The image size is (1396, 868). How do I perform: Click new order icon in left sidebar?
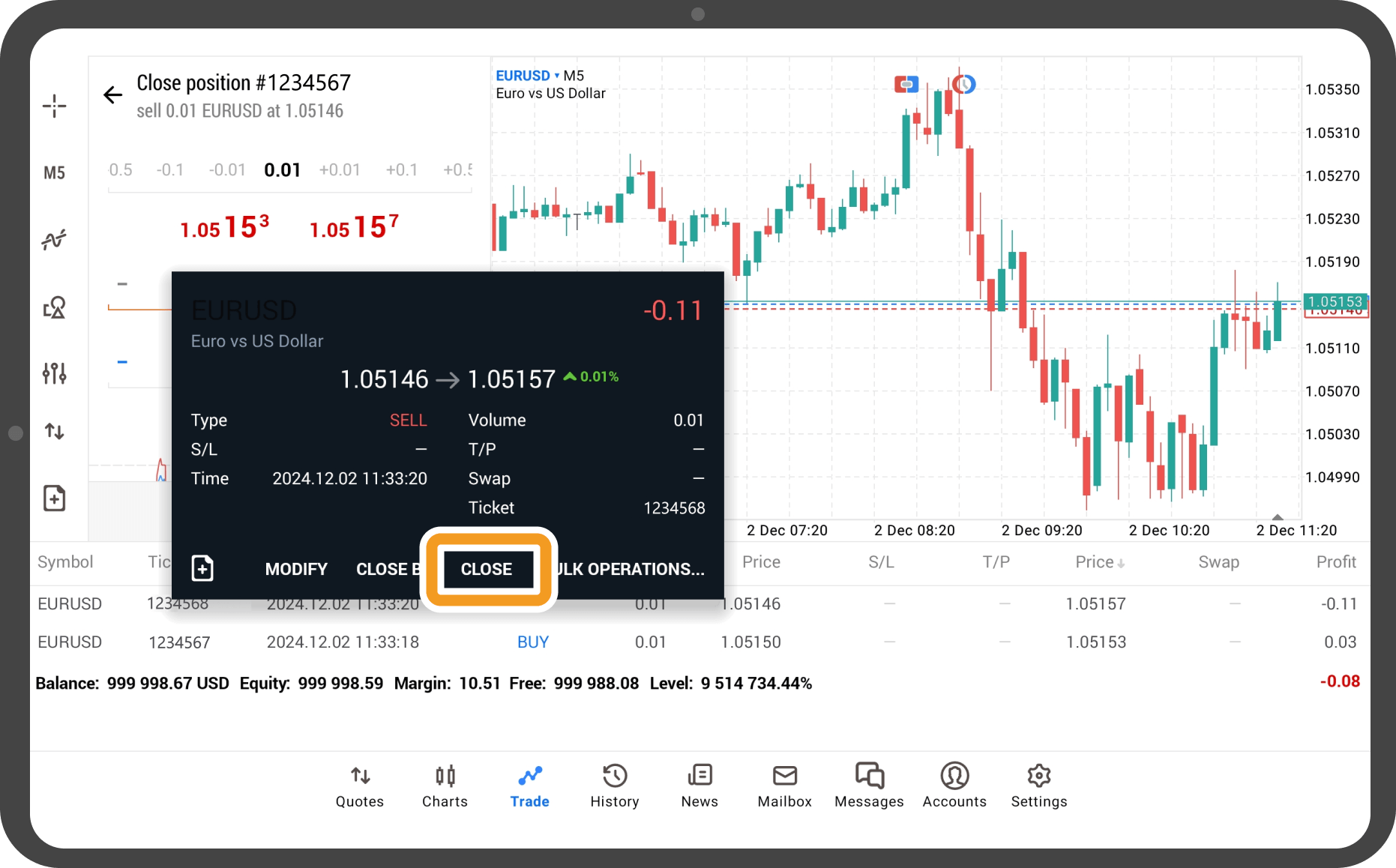pos(54,498)
